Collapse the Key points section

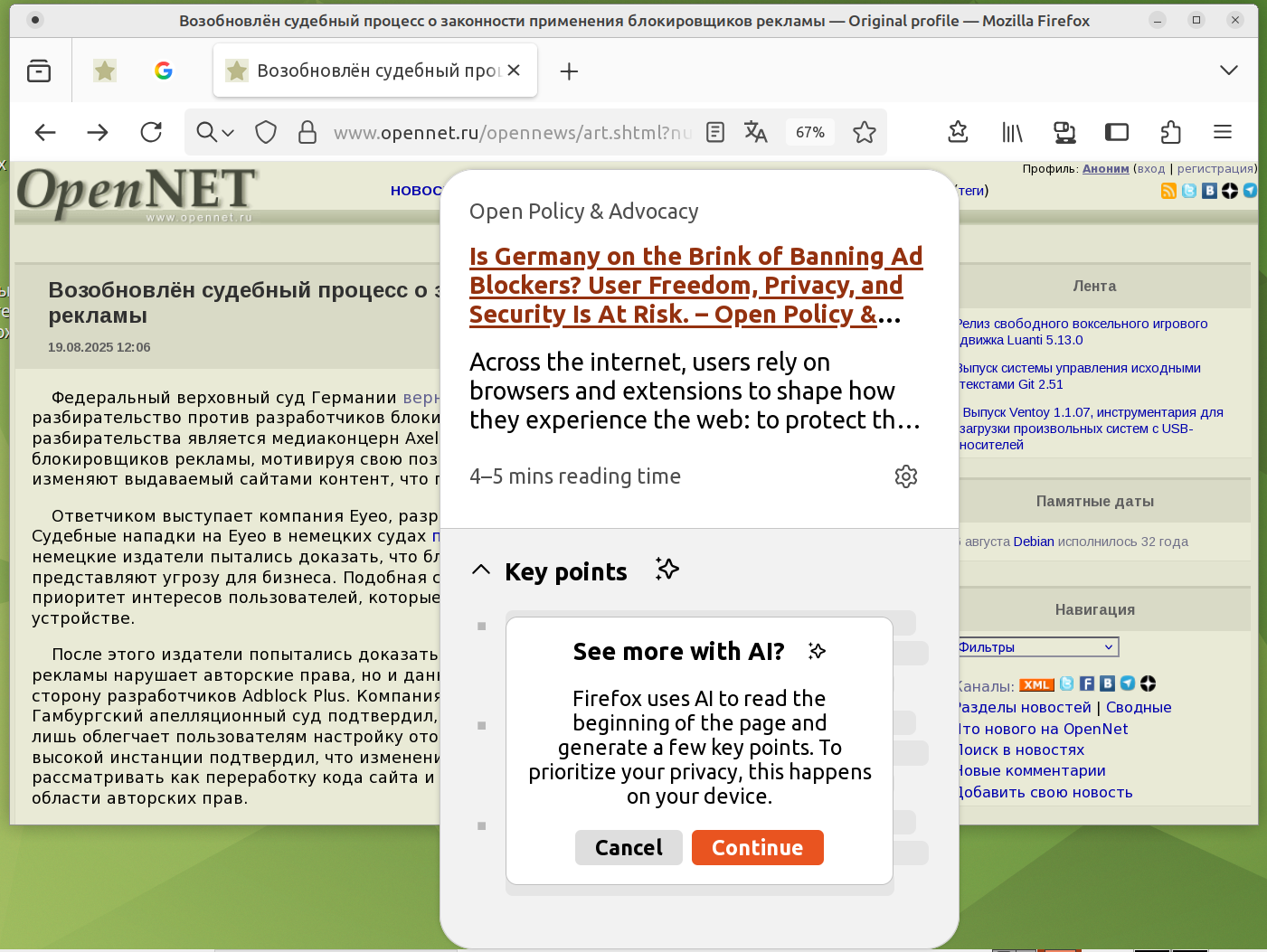[481, 570]
